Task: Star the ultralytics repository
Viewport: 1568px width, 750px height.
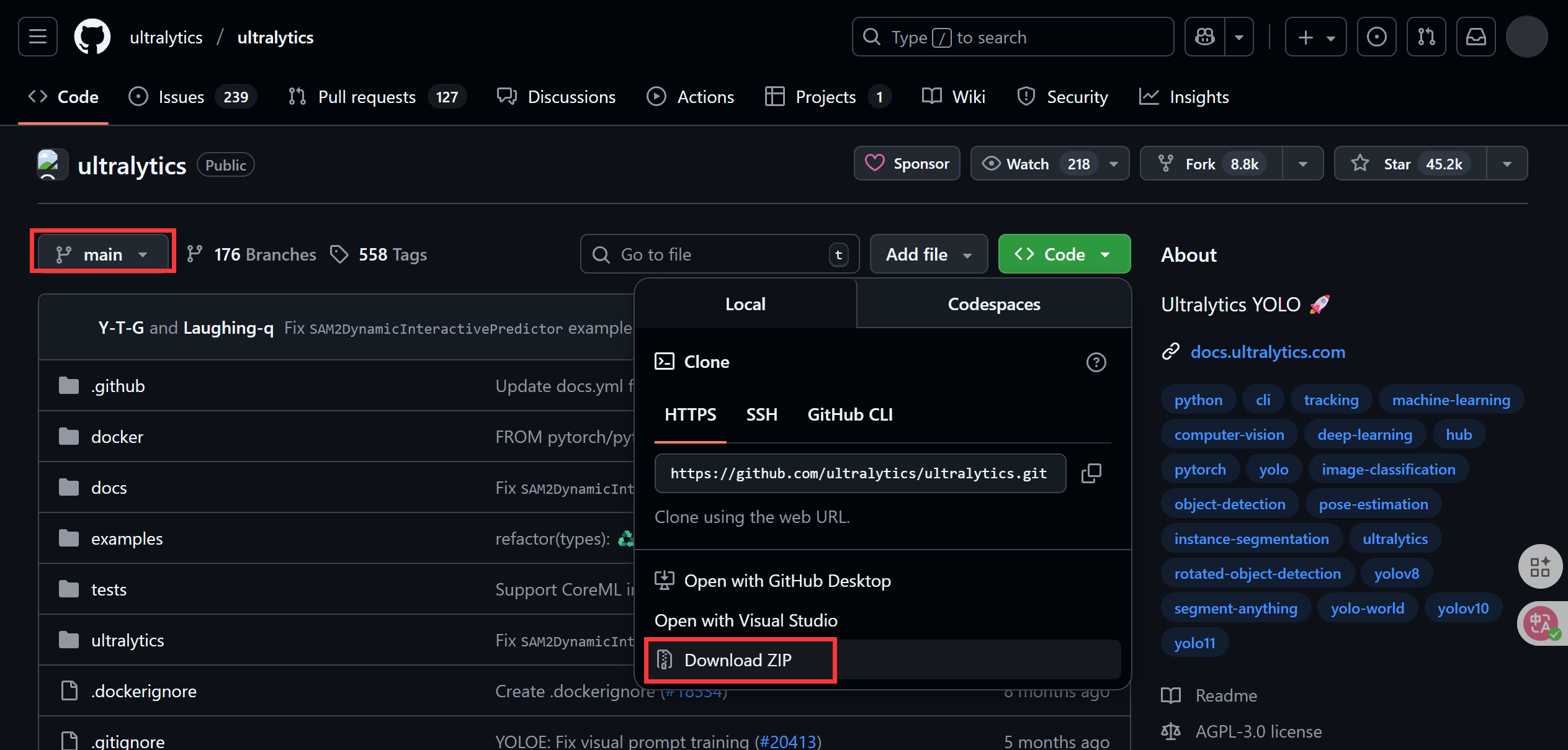Action: (1410, 164)
